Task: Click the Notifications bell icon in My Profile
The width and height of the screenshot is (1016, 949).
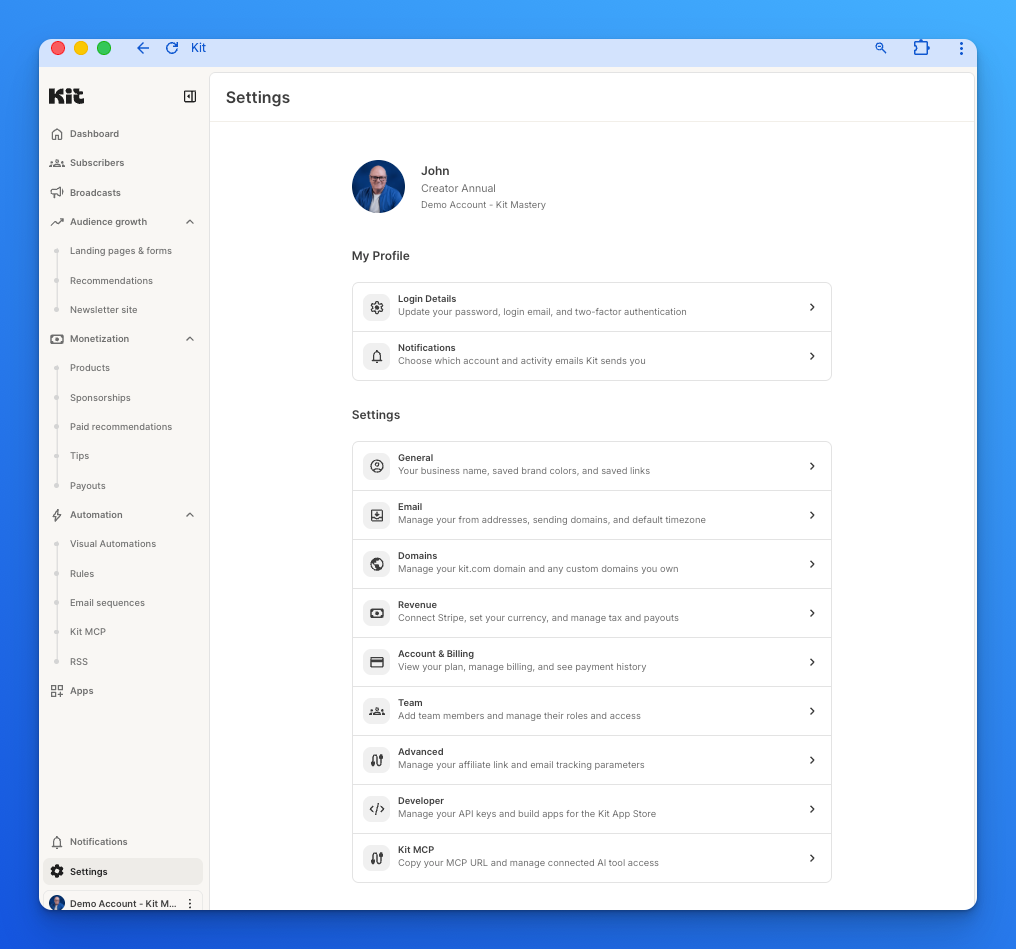Action: coord(376,356)
